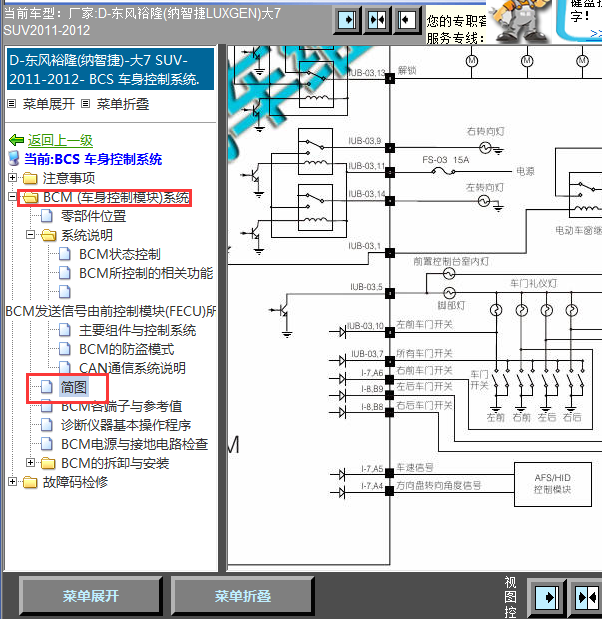This screenshot has height=619, width=602.
Task: Click page icon of 零部件位置
Action: (47, 216)
